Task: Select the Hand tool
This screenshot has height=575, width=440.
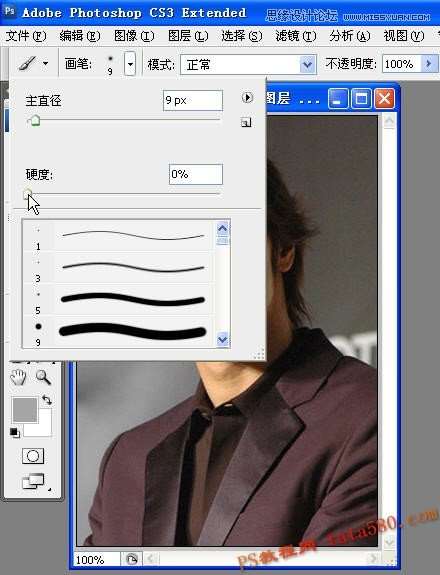Action: click(18, 377)
